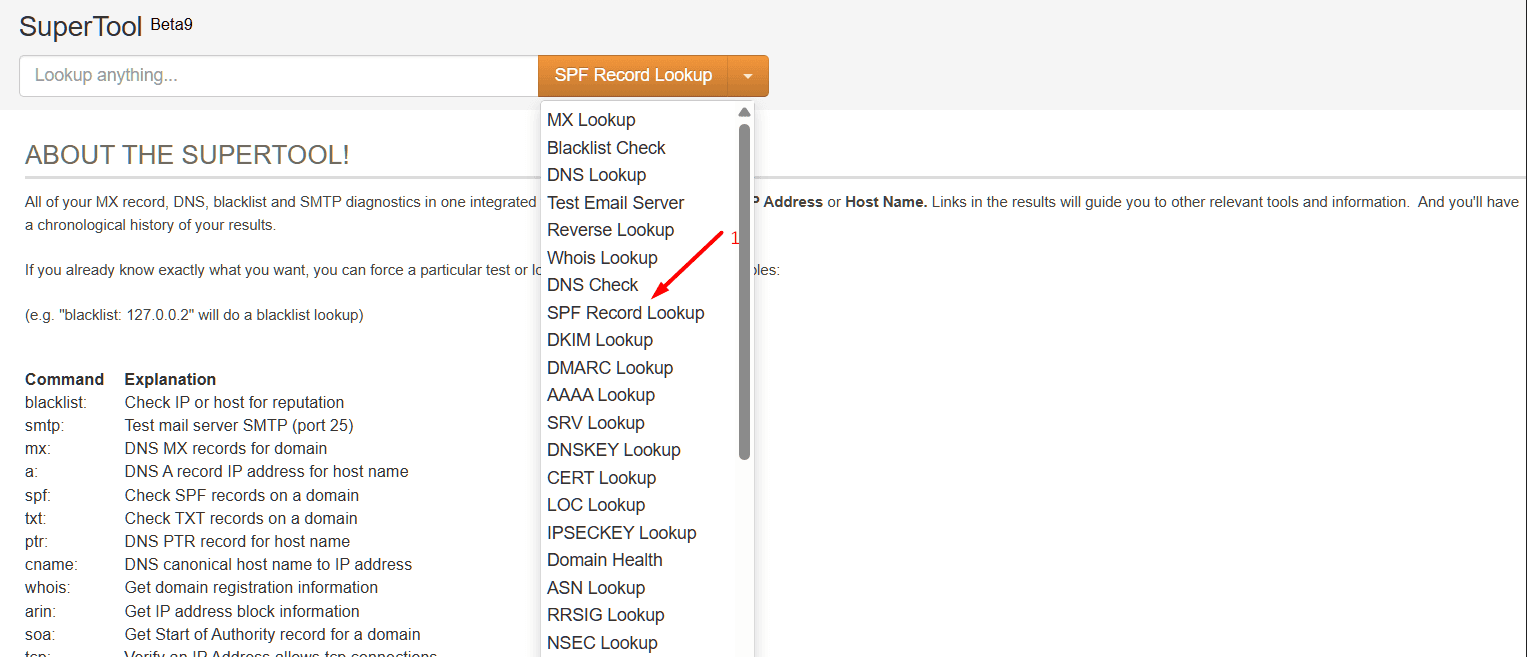Click the mx: command entry
Image resolution: width=1527 pixels, height=657 pixels.
coord(38,449)
